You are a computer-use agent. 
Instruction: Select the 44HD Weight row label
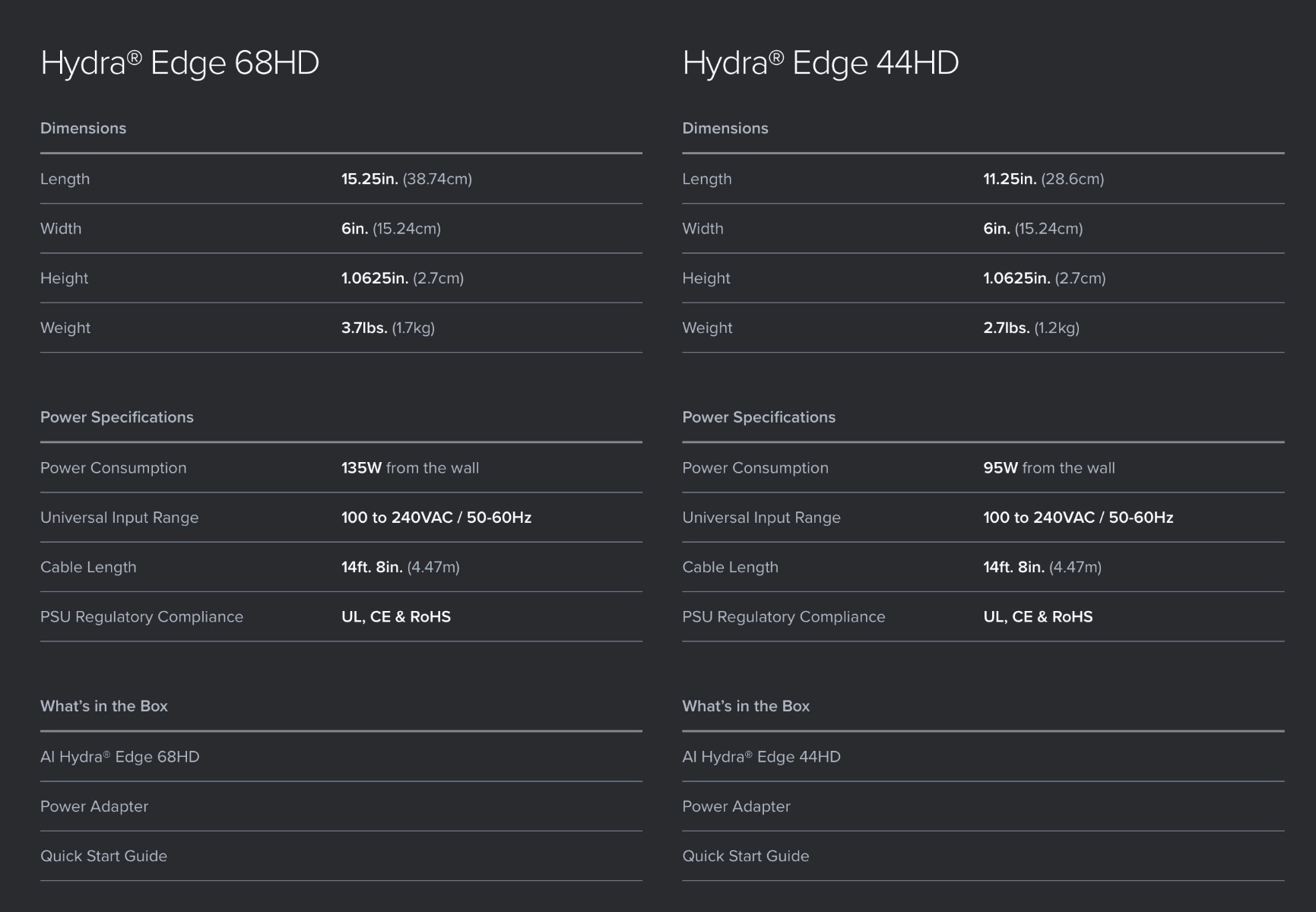tap(708, 328)
